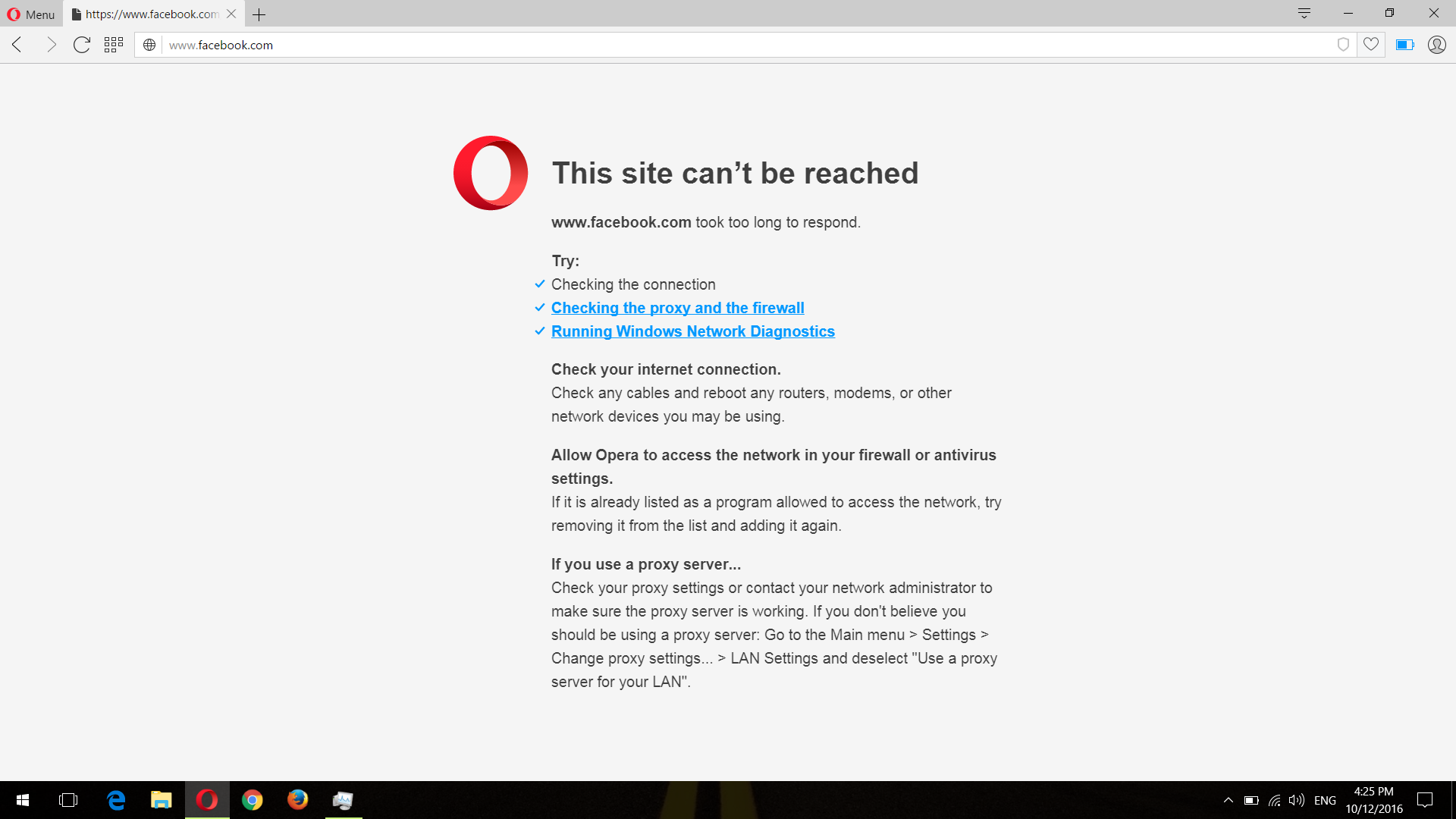Launch Microsoft Edge from taskbar

(115, 800)
